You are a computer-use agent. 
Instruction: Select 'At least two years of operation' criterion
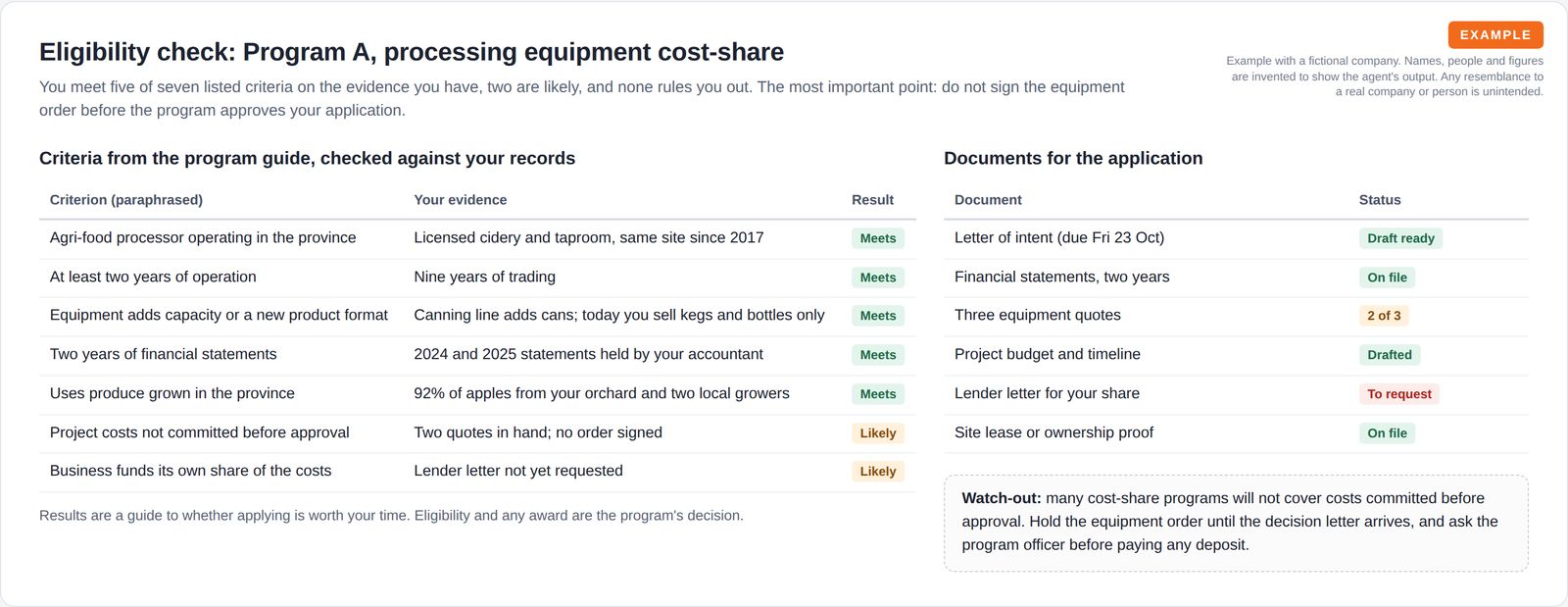tap(153, 277)
